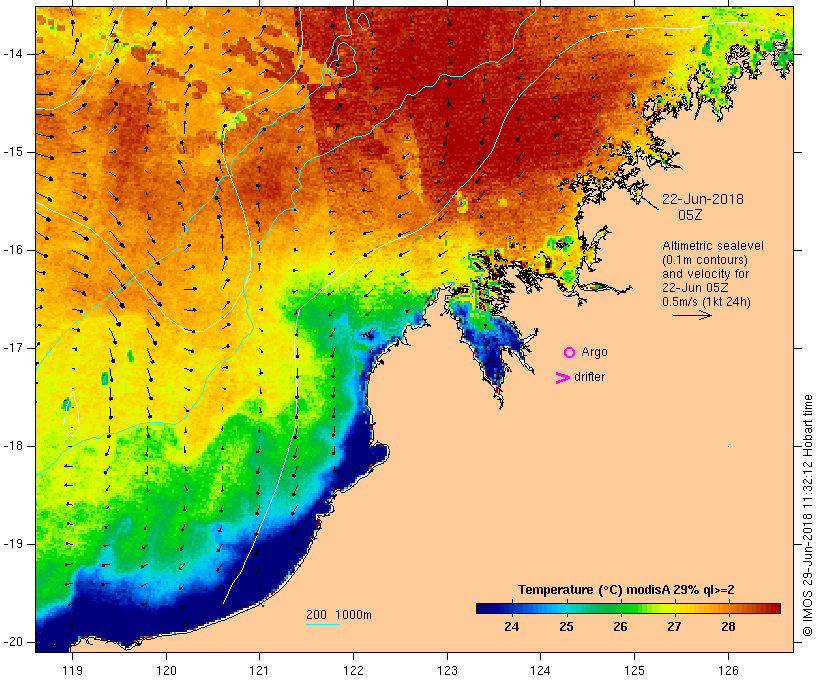Viewport: 820px width, 680px height.
Task: Click the temperature color bar legend
Action: [x=628, y=608]
